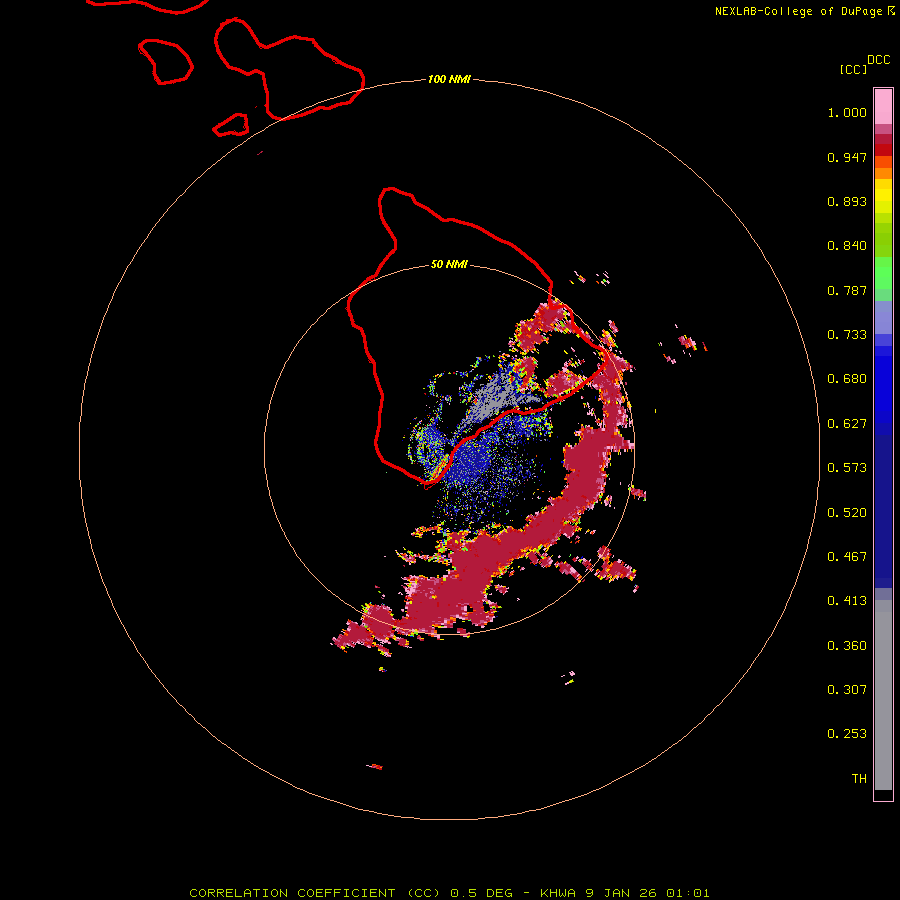The width and height of the screenshot is (900, 900).
Task: Click the small echo cluster near the 100 NMI ring's bottom
Action: [x=374, y=766]
